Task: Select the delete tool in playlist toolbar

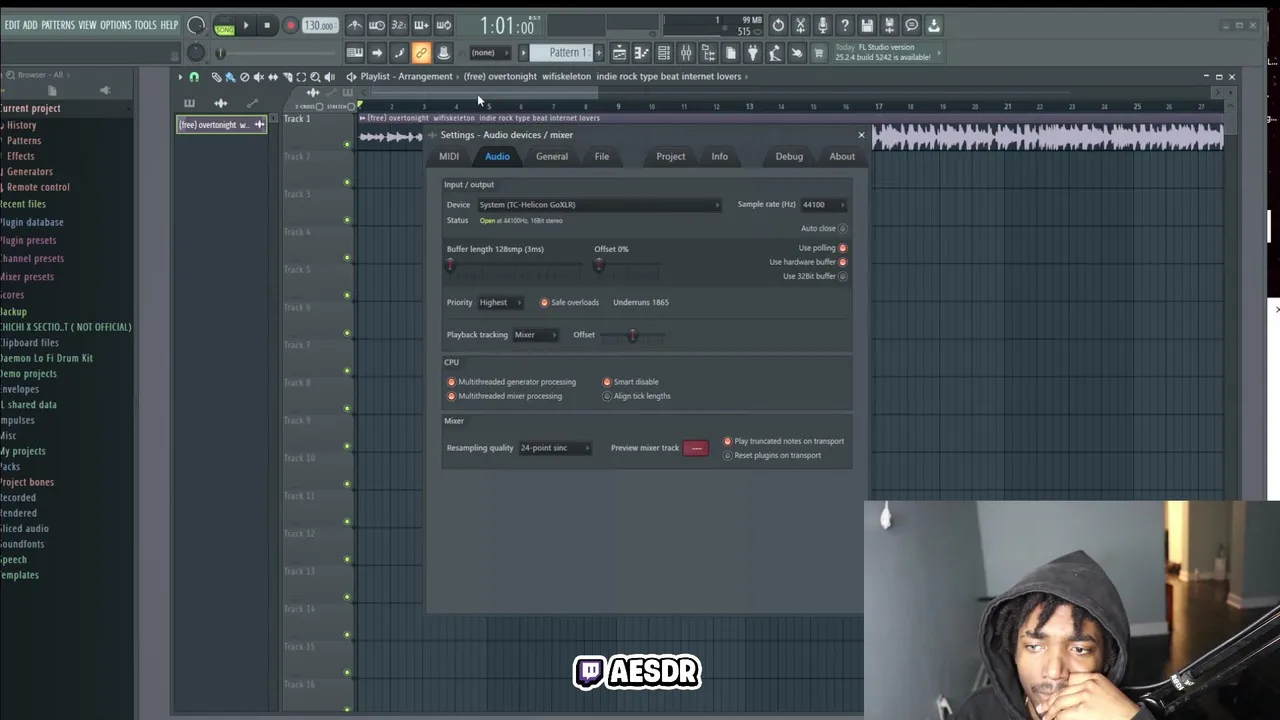Action: (x=244, y=77)
